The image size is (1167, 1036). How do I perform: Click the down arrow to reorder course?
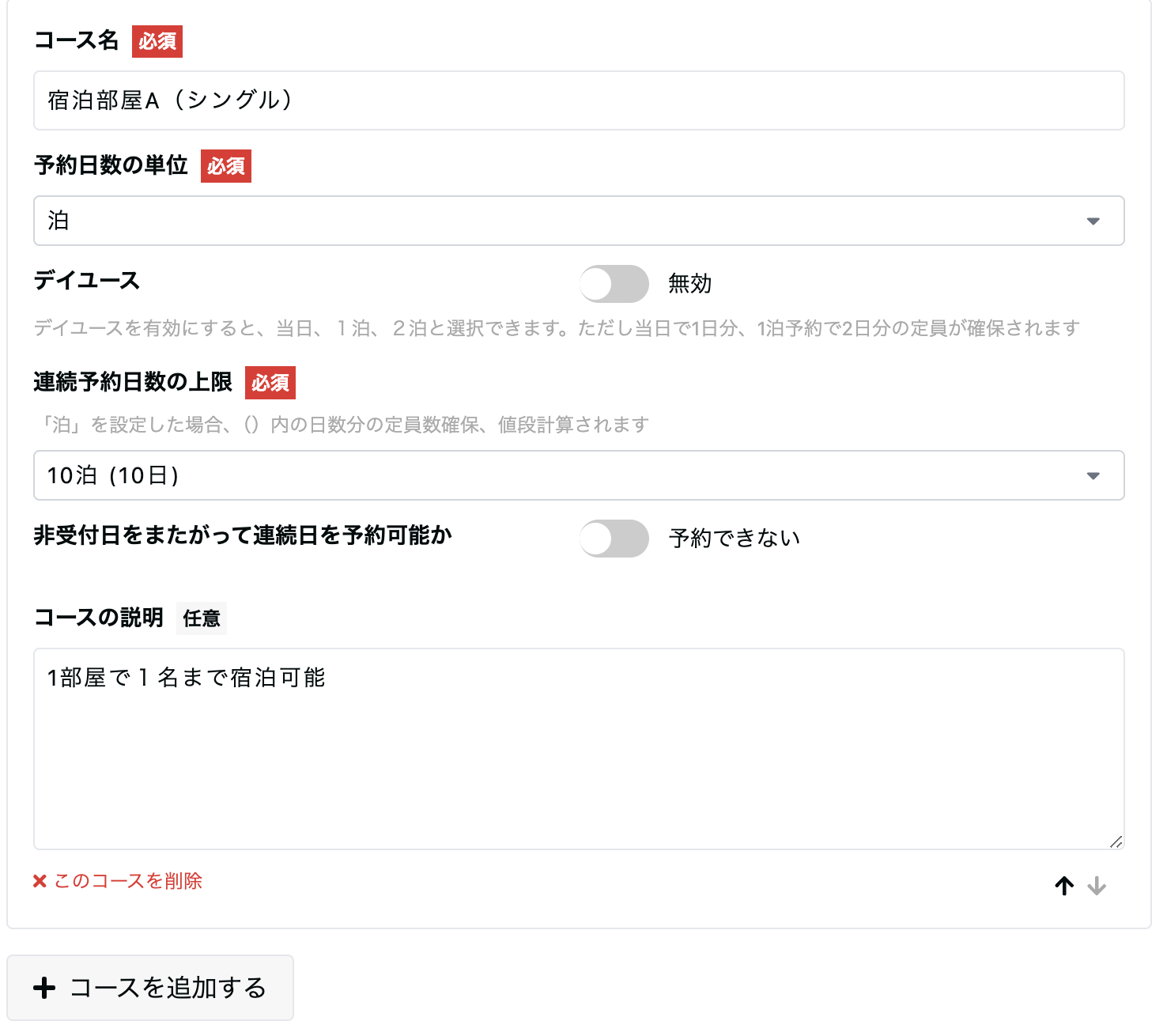(x=1098, y=887)
